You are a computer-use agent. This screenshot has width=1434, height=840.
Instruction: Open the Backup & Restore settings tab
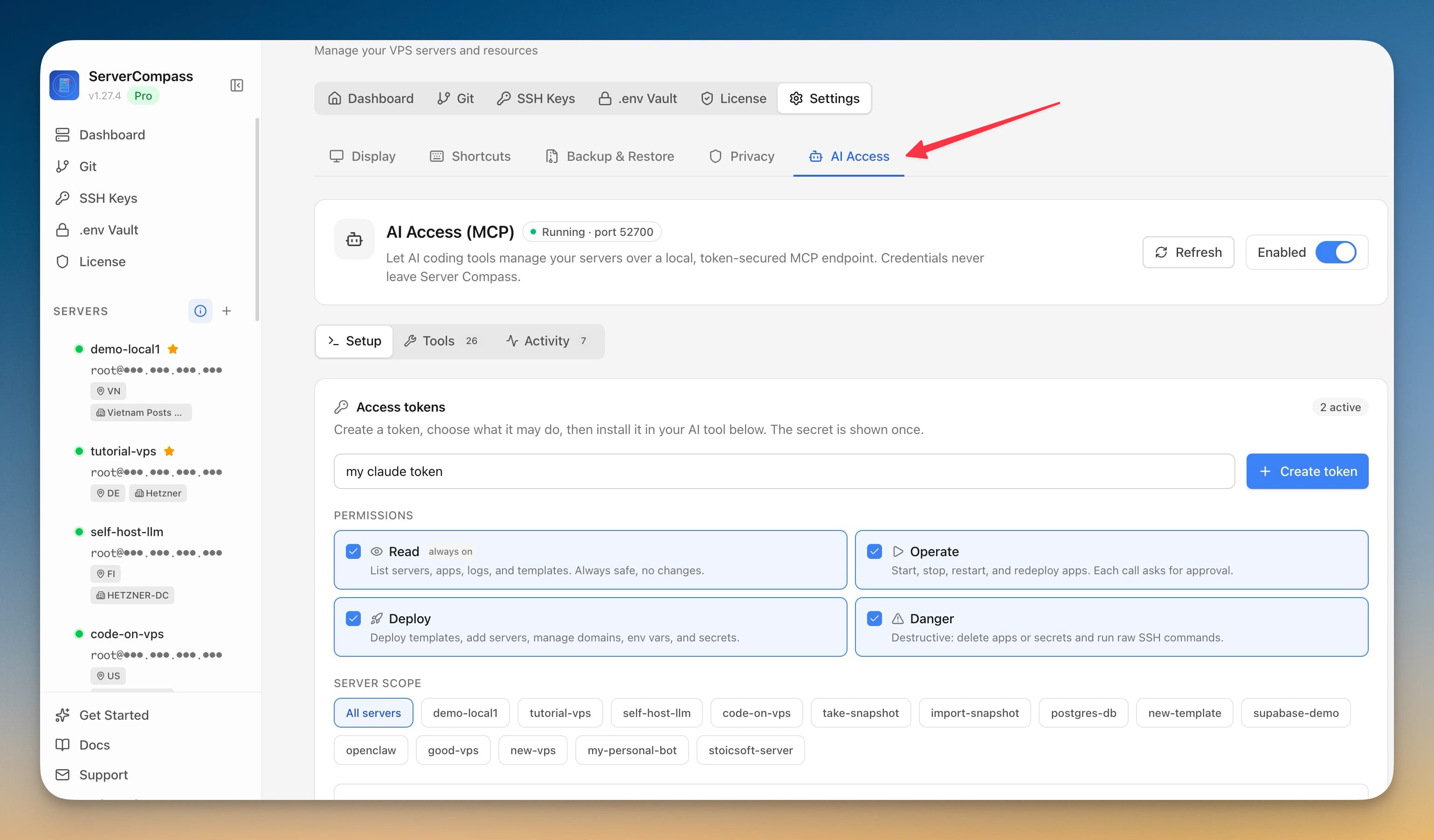pos(609,156)
